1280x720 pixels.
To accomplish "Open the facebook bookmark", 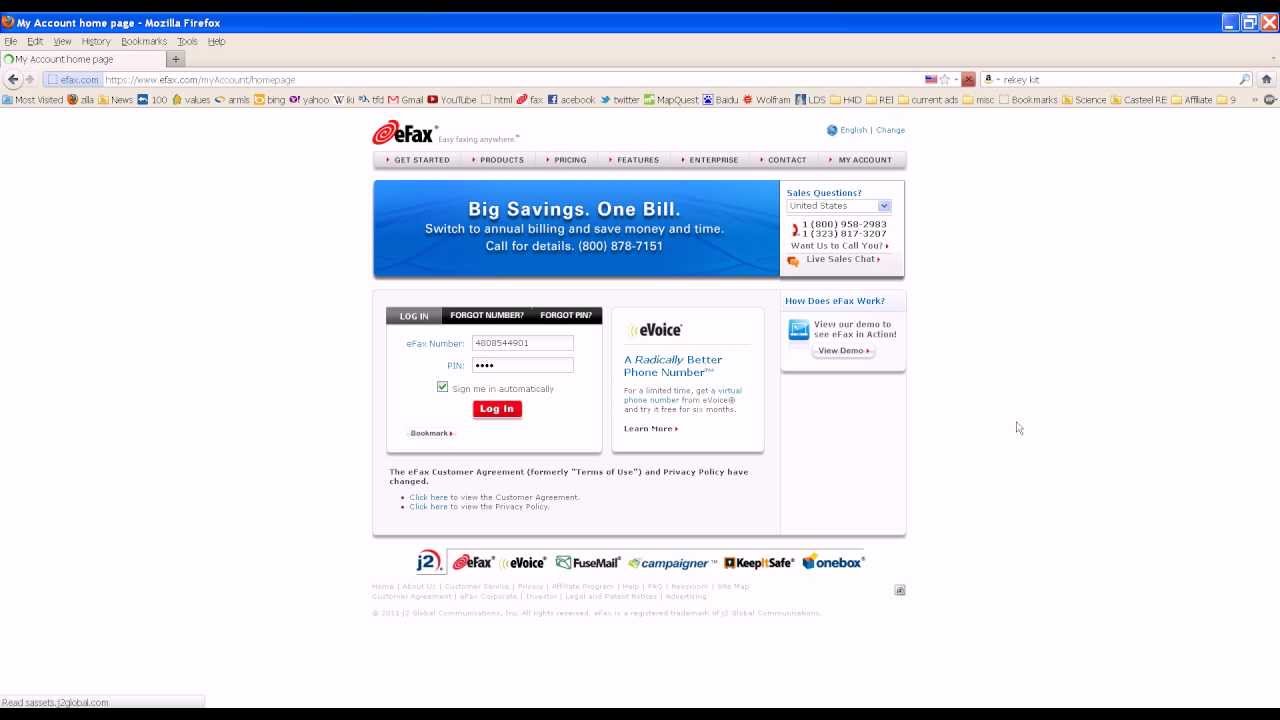I will (x=571, y=100).
